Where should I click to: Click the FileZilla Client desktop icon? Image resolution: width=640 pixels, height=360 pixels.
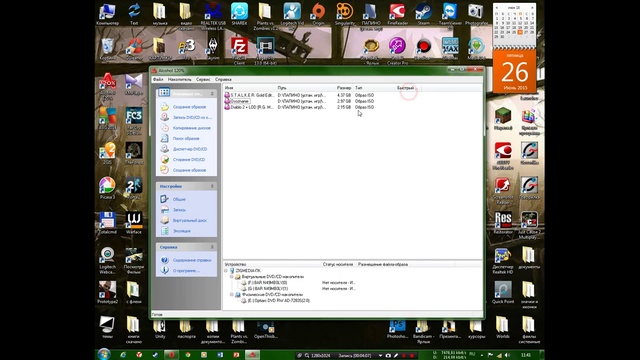coord(239,51)
